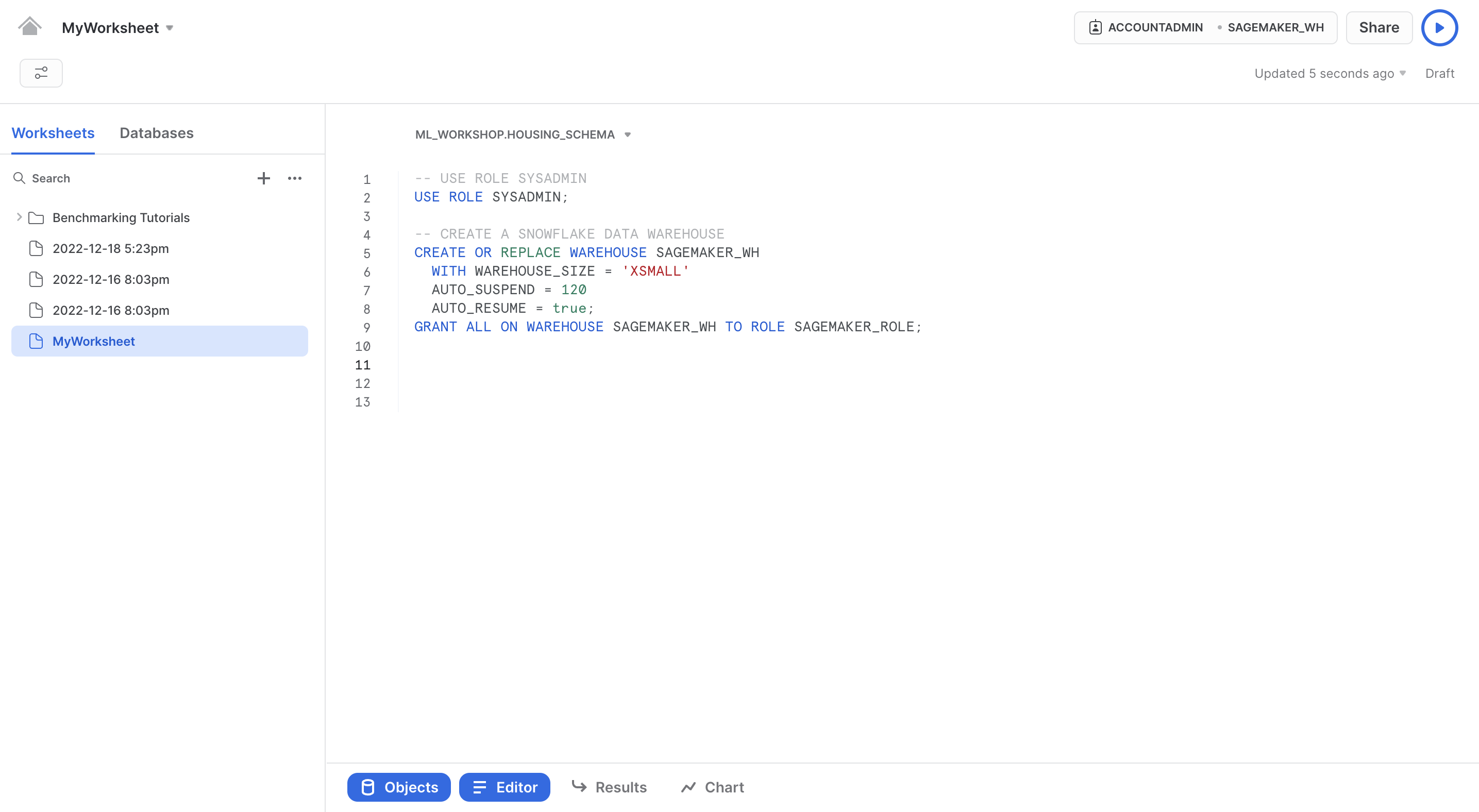Click the 'XSMALL' warehouse size value

click(655, 271)
